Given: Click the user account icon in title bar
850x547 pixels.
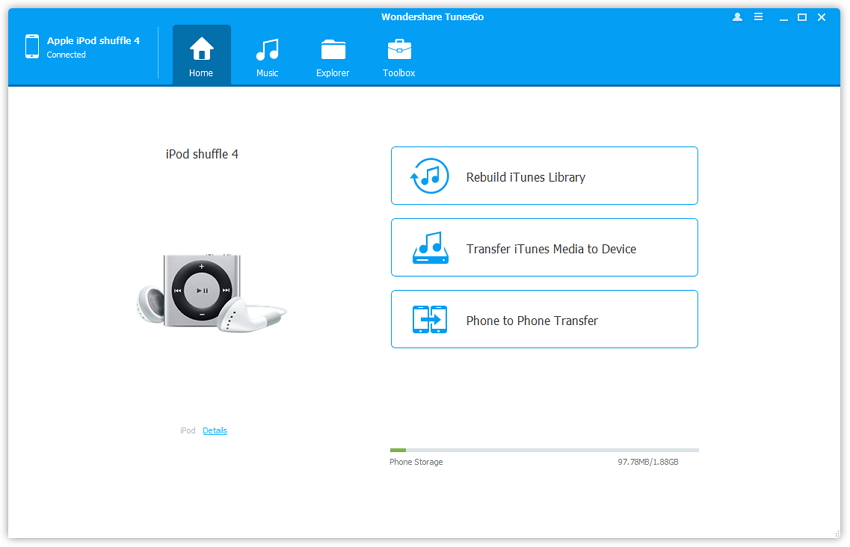Looking at the screenshot, I should pos(738,17).
